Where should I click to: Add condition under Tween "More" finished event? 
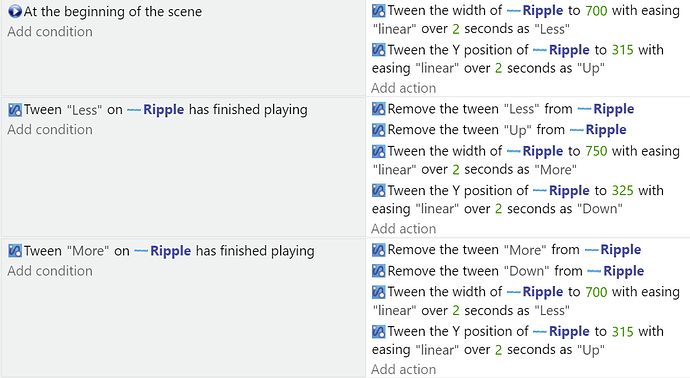point(50,271)
